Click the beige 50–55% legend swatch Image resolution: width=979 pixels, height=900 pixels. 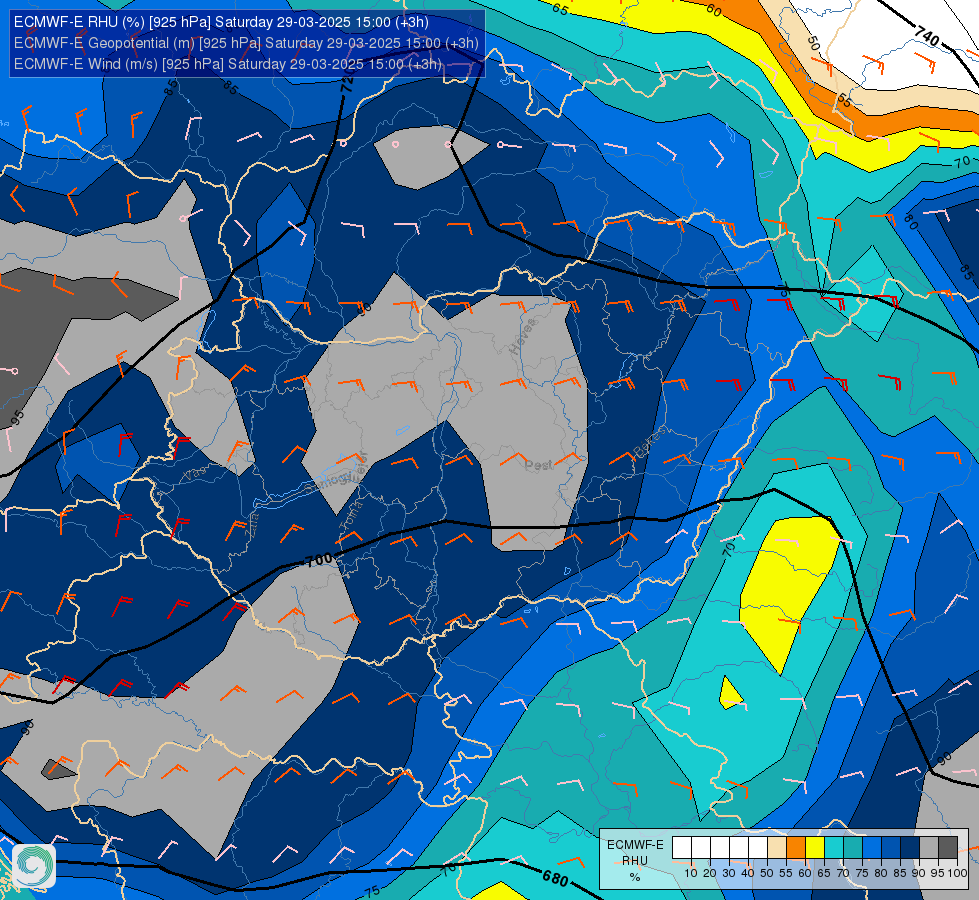pos(777,848)
